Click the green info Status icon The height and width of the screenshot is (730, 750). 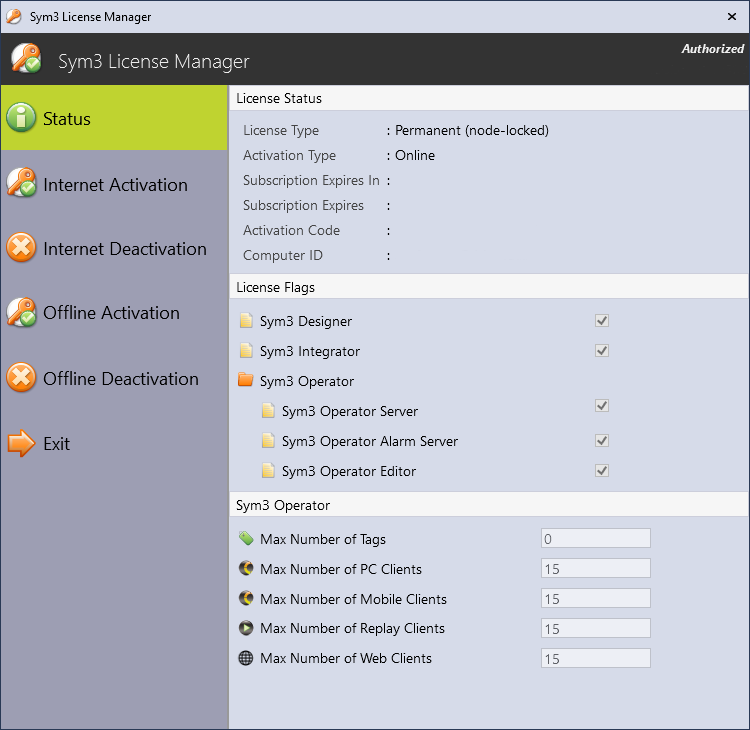pos(21,117)
